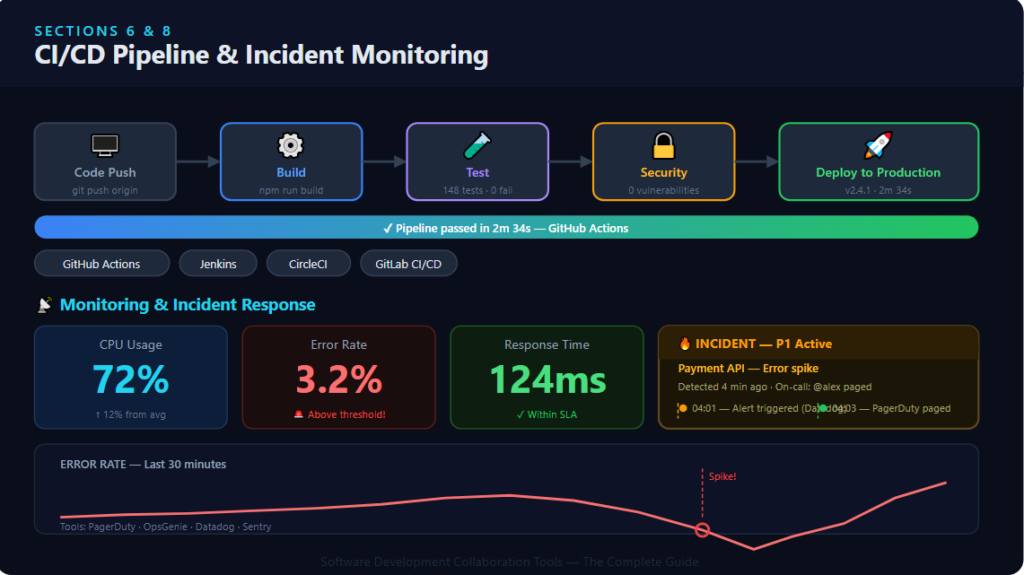Select the CircleCI pill
Viewport: 1024px width, 575px height.
[308, 264]
